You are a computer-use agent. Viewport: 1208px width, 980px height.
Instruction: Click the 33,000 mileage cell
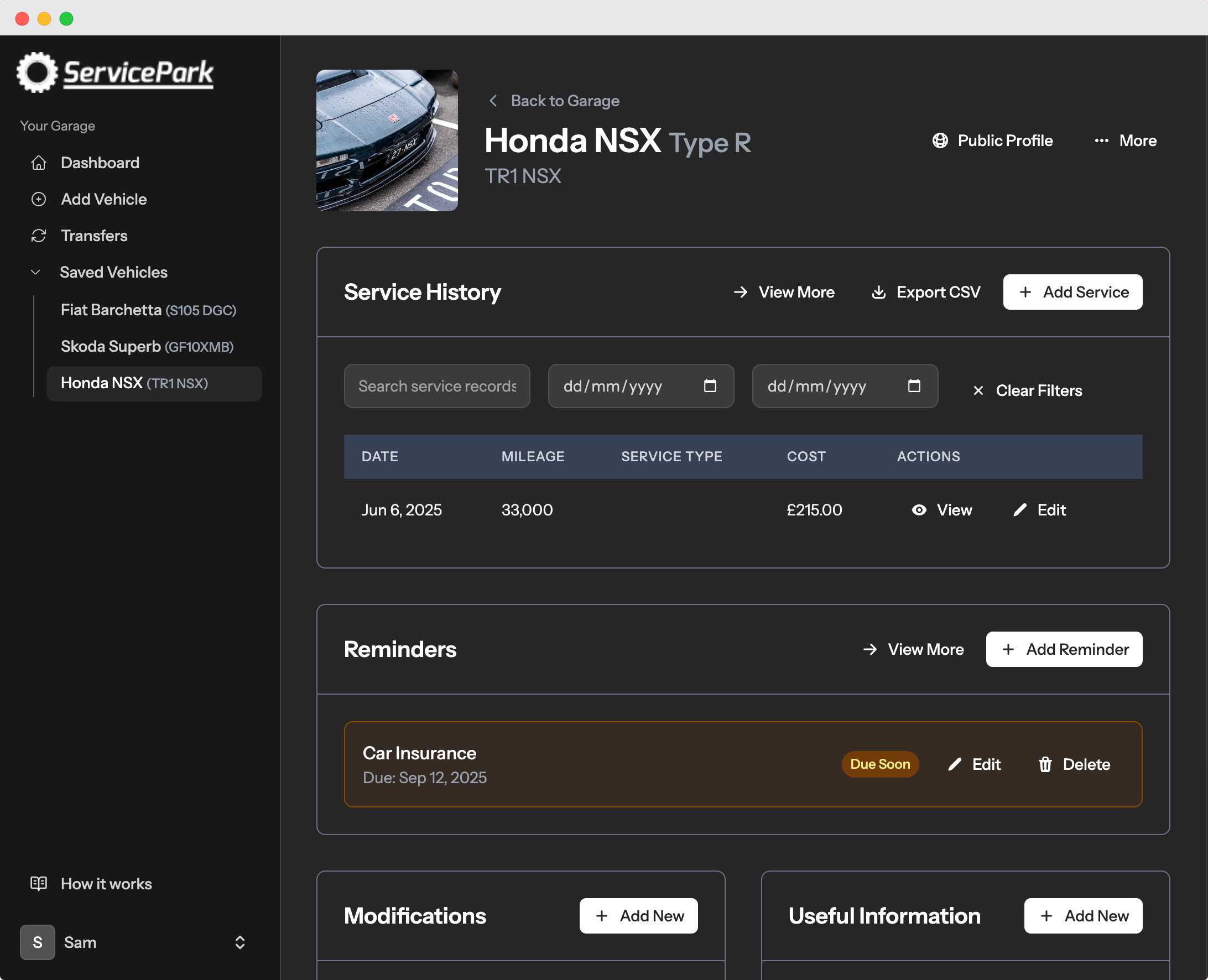pos(527,510)
